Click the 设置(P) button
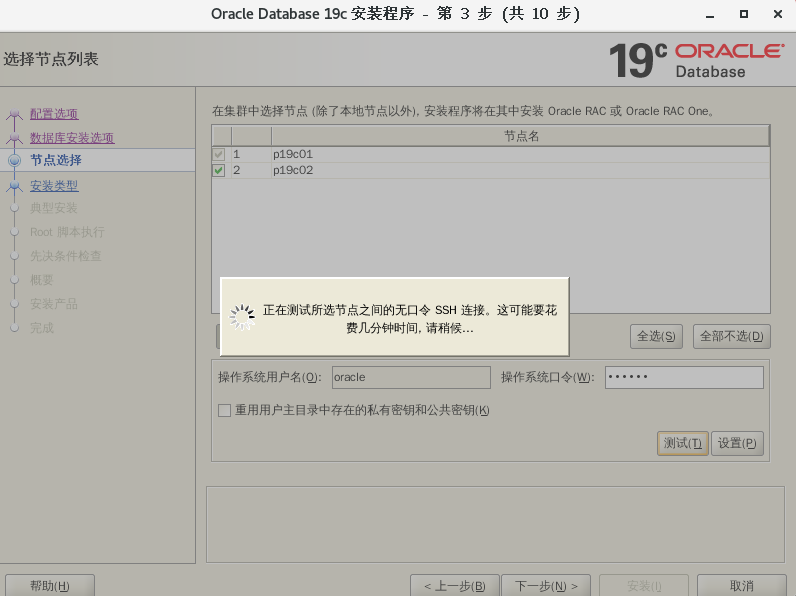Screen dimensions: 796x596 tap(737, 443)
